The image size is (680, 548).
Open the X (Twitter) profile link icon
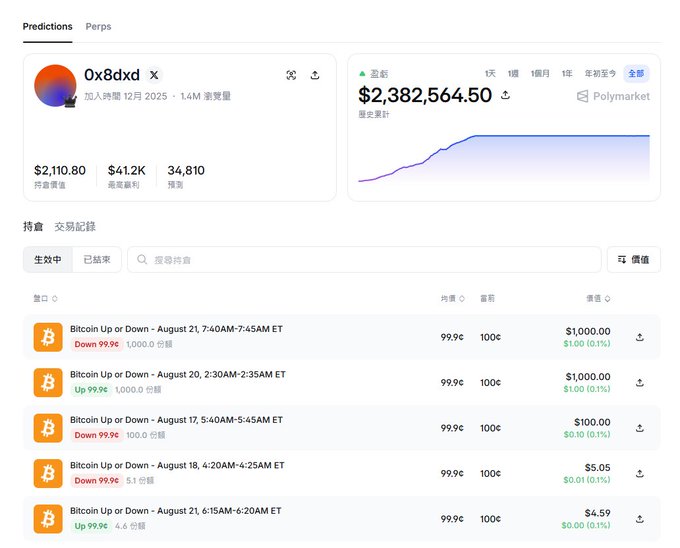(154, 75)
